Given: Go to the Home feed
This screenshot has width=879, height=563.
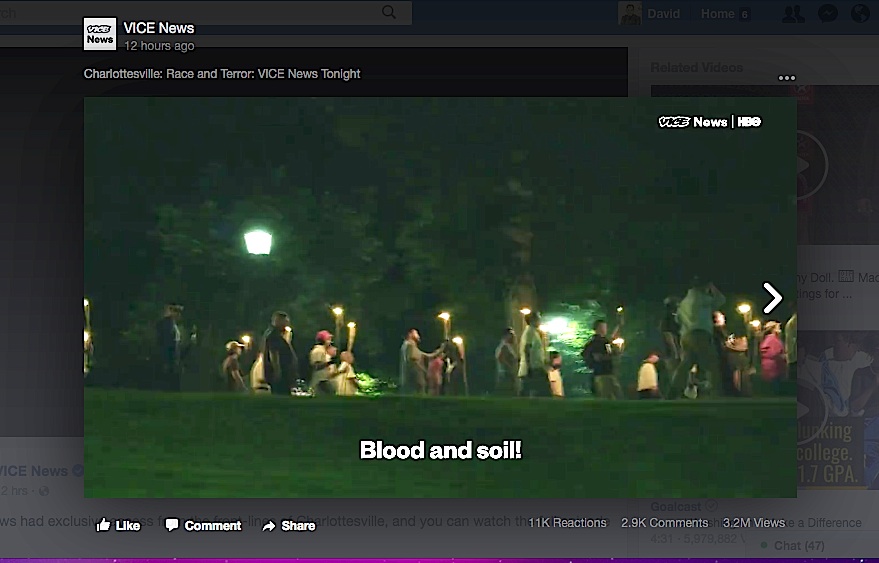Looking at the screenshot, I should point(717,13).
